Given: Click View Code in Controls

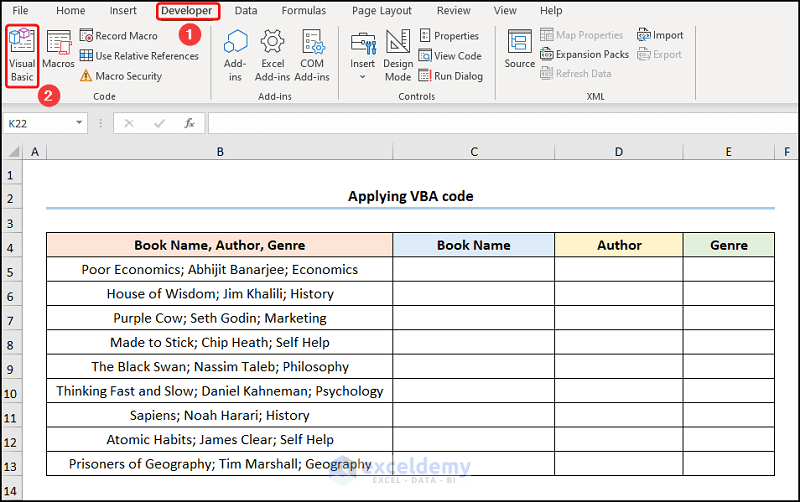Looking at the screenshot, I should [450, 56].
